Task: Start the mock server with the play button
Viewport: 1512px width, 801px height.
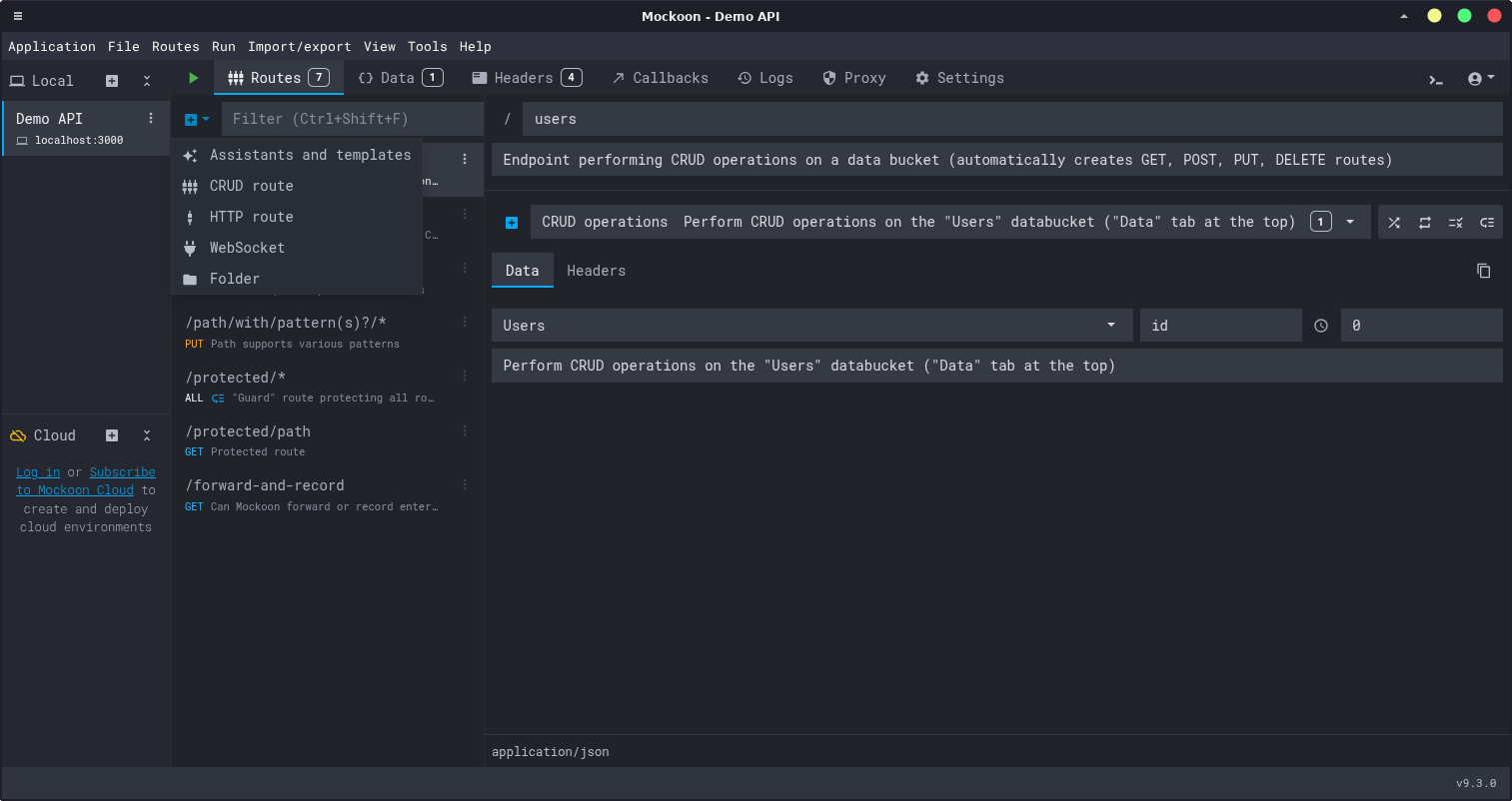Action: (193, 78)
